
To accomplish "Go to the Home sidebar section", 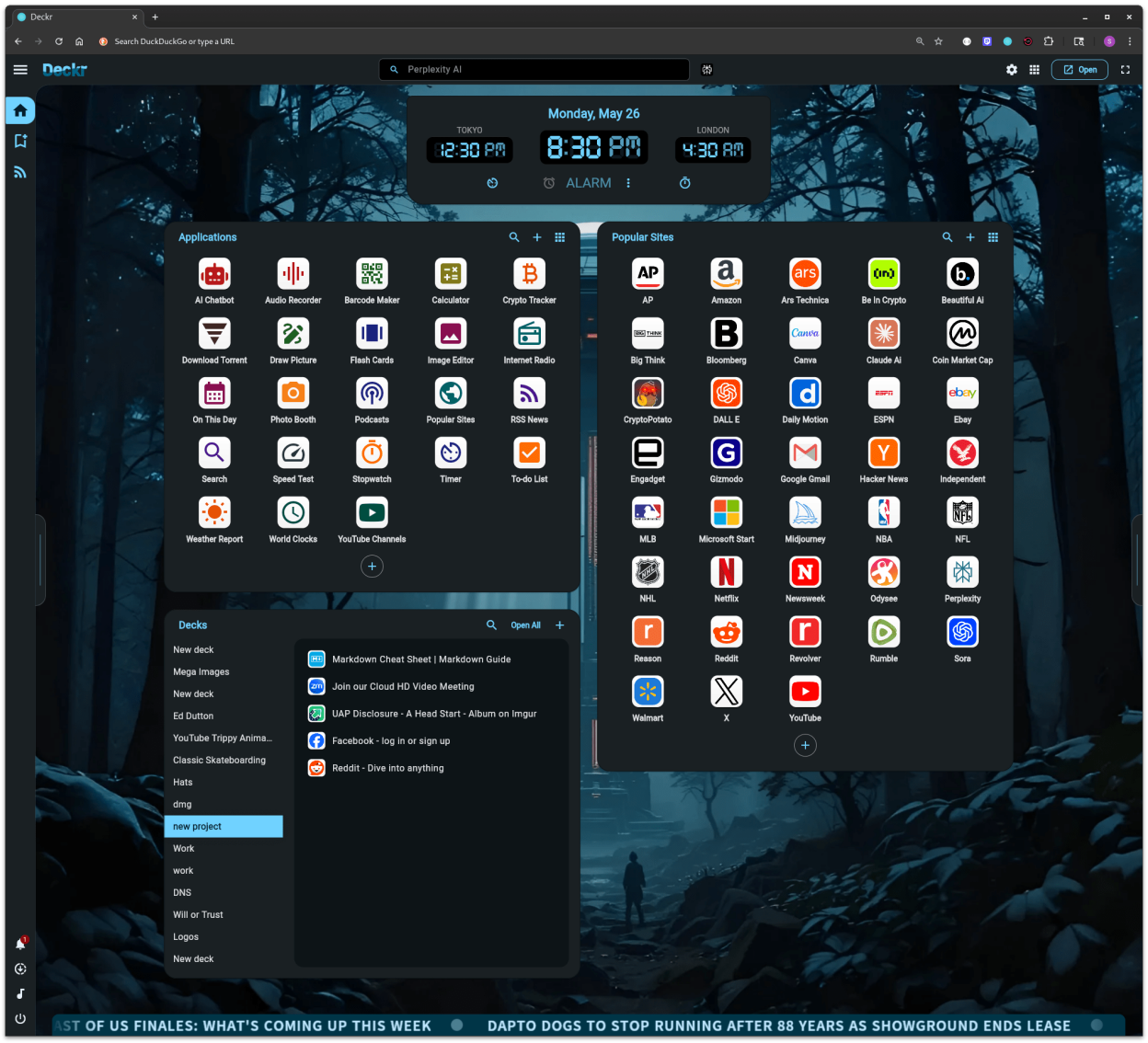I will [x=20, y=110].
